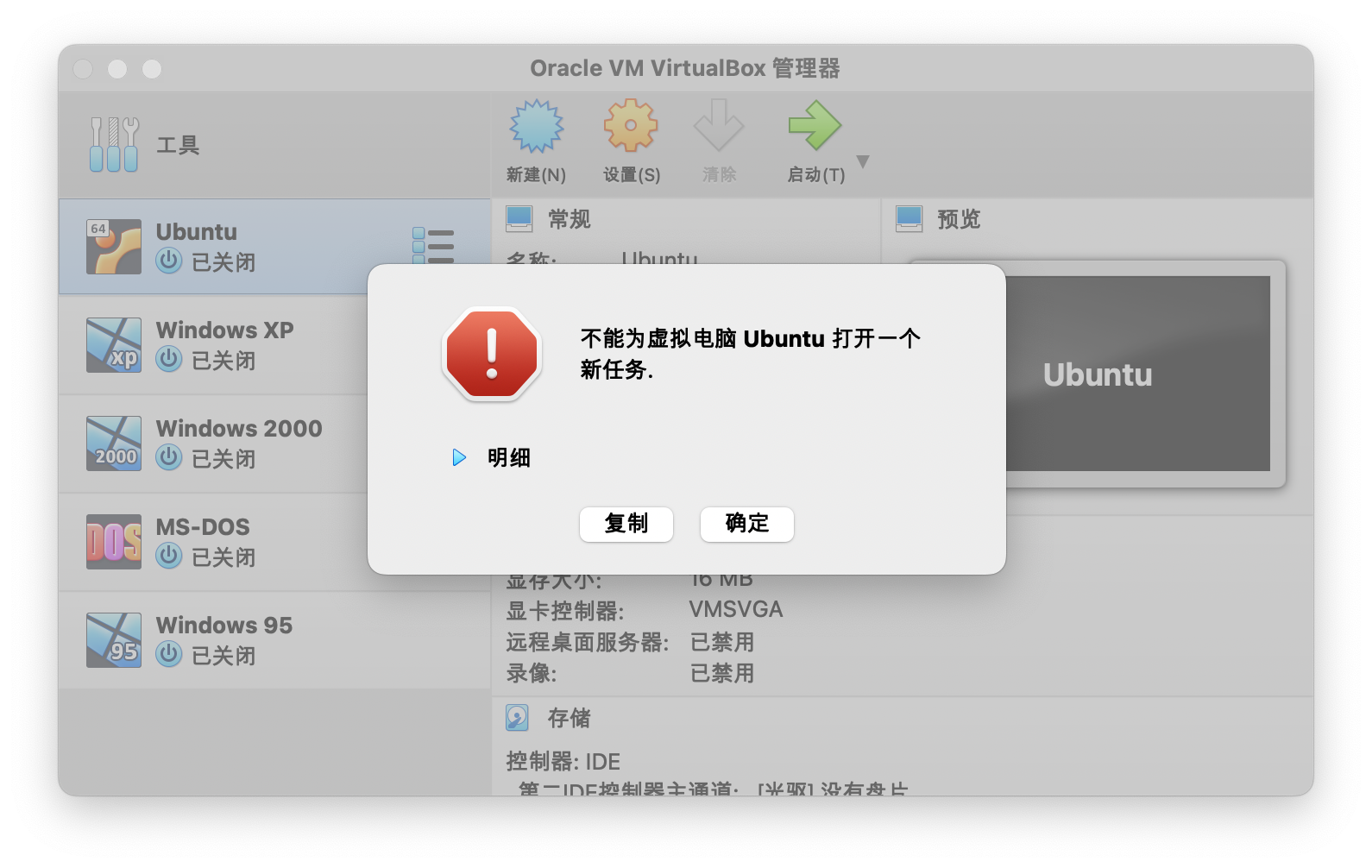Click the Storage (存储) section disk icon

click(x=518, y=718)
